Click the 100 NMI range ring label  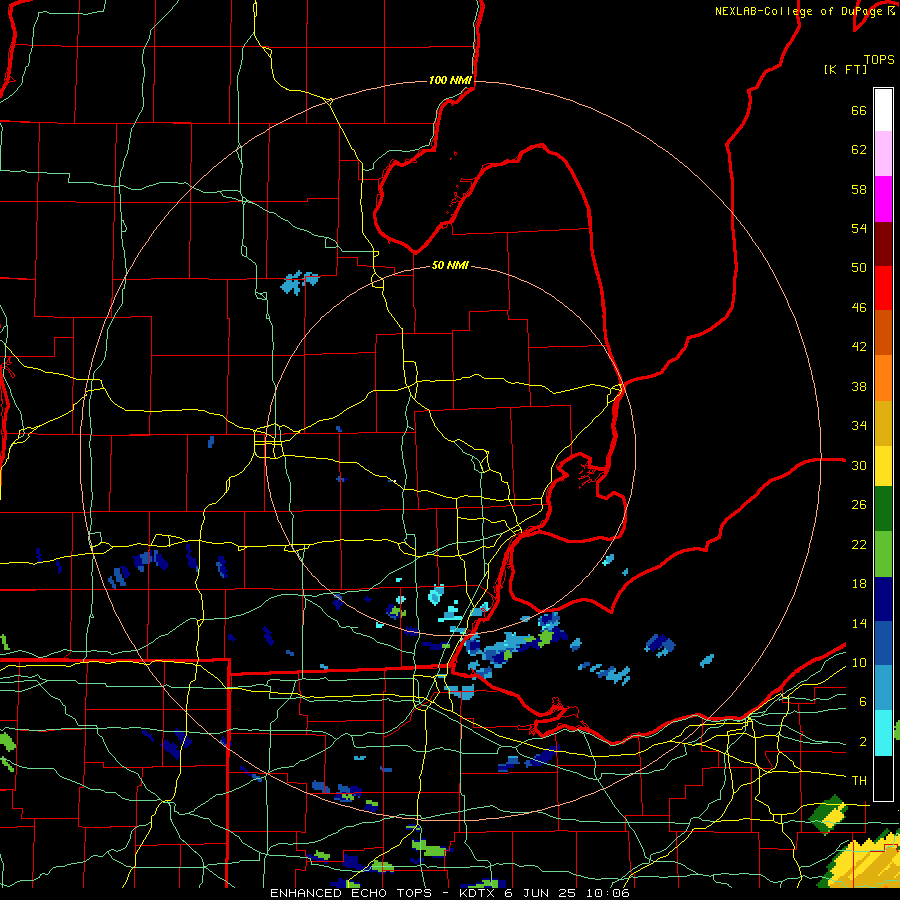(450, 80)
